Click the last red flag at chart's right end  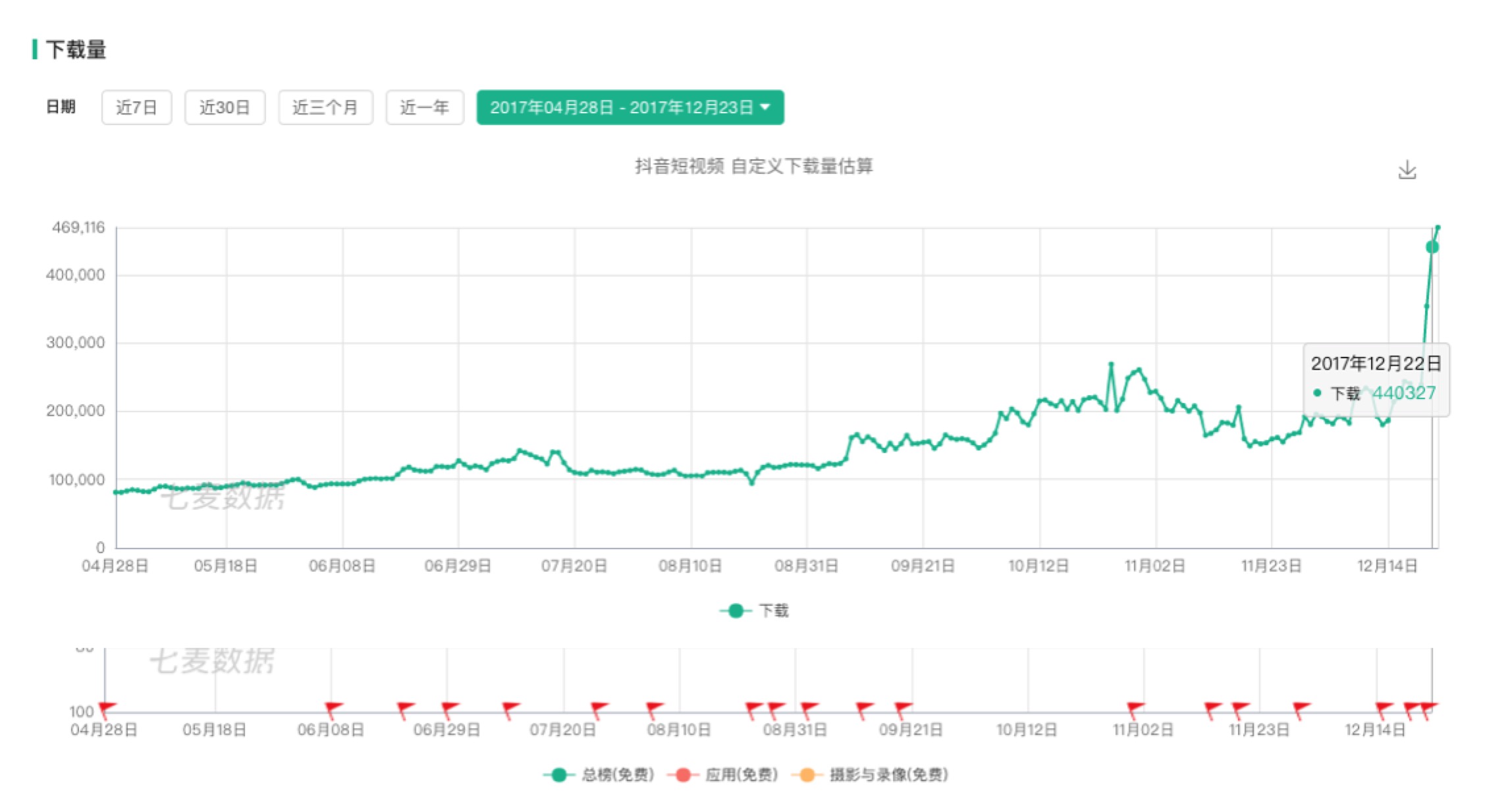[x=1428, y=710]
